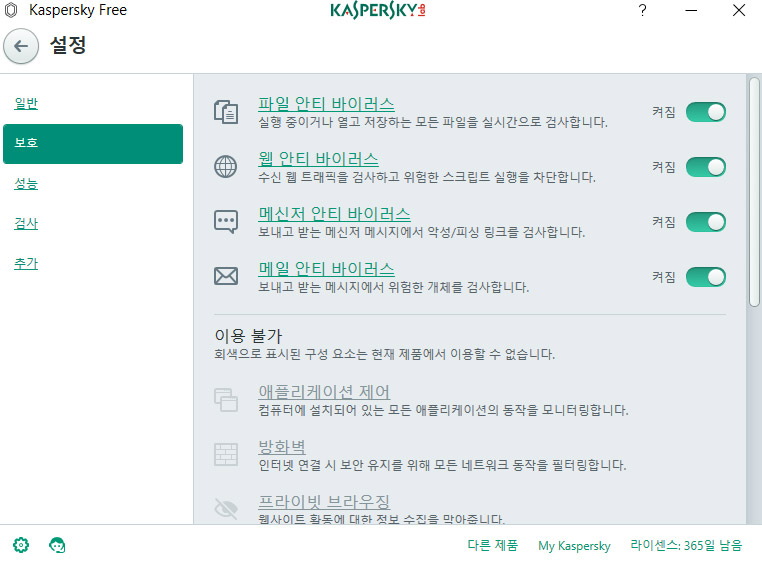
Task: Turn off the 웹 안티 바이러스 toggle
Action: pos(706,167)
